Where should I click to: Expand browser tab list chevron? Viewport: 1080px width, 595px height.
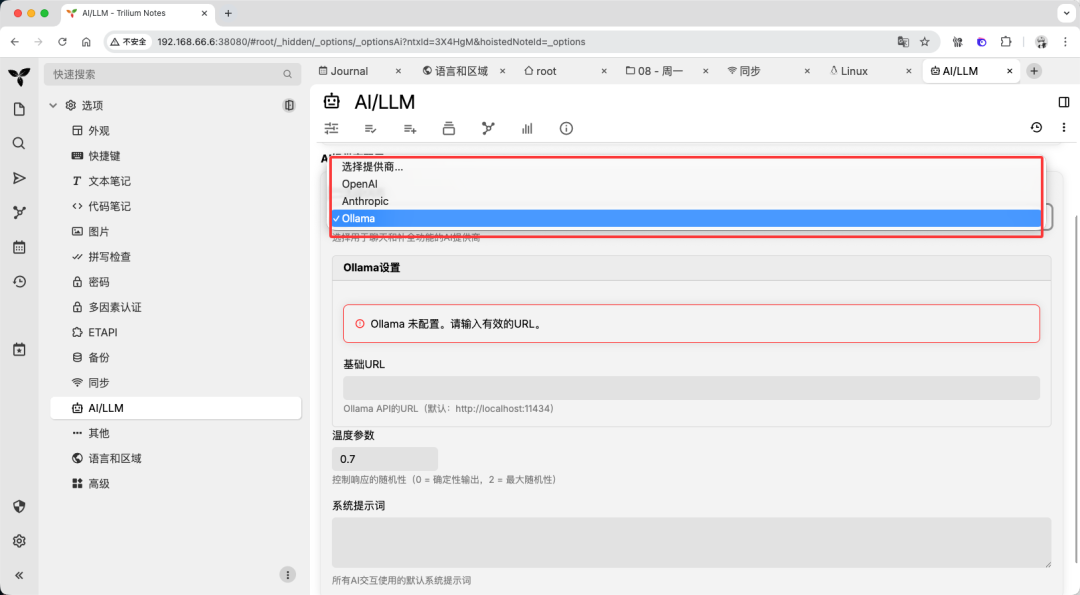pos(1067,13)
